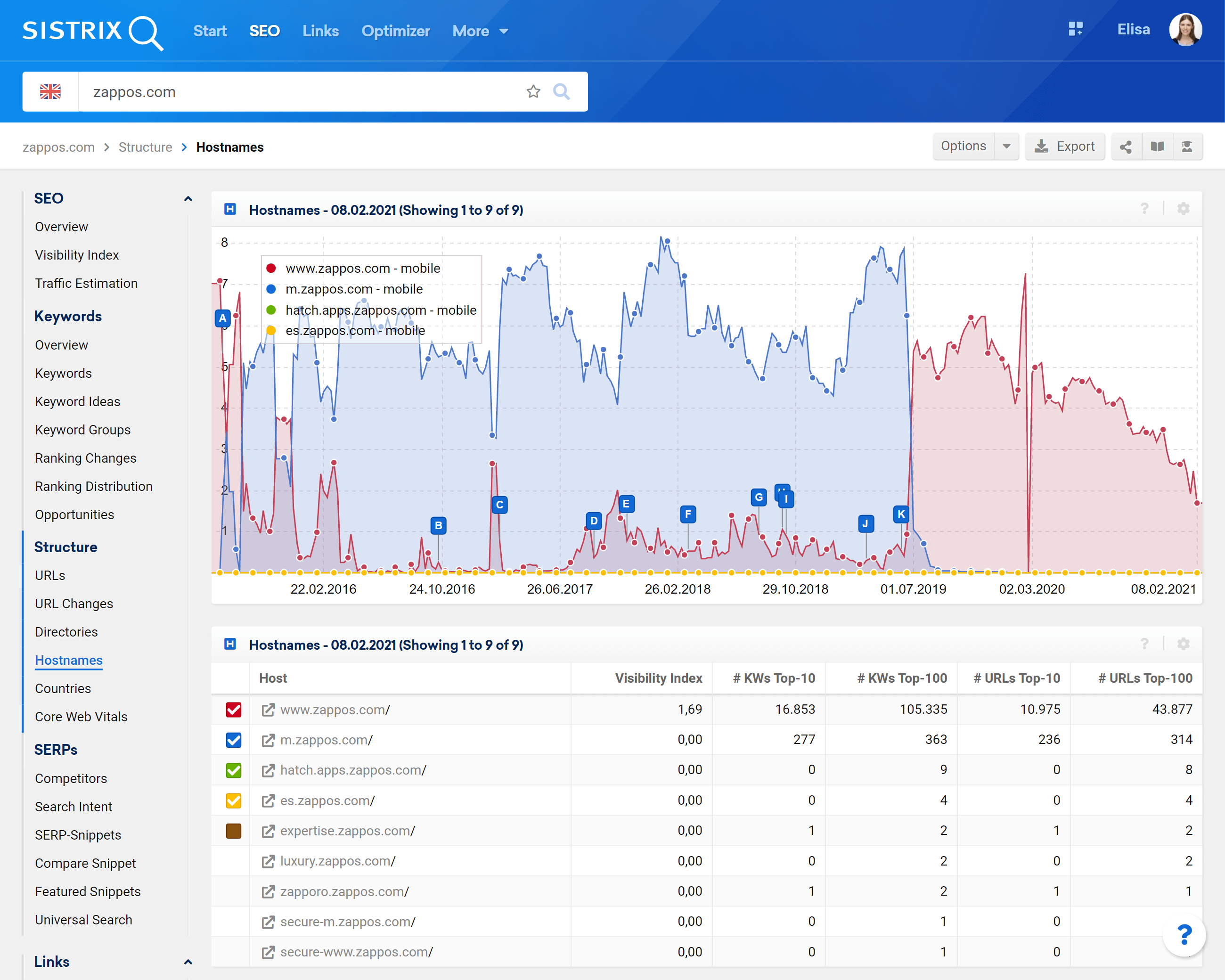The height and width of the screenshot is (980, 1225).
Task: Collapse the SEO sidebar section
Action: (x=188, y=198)
